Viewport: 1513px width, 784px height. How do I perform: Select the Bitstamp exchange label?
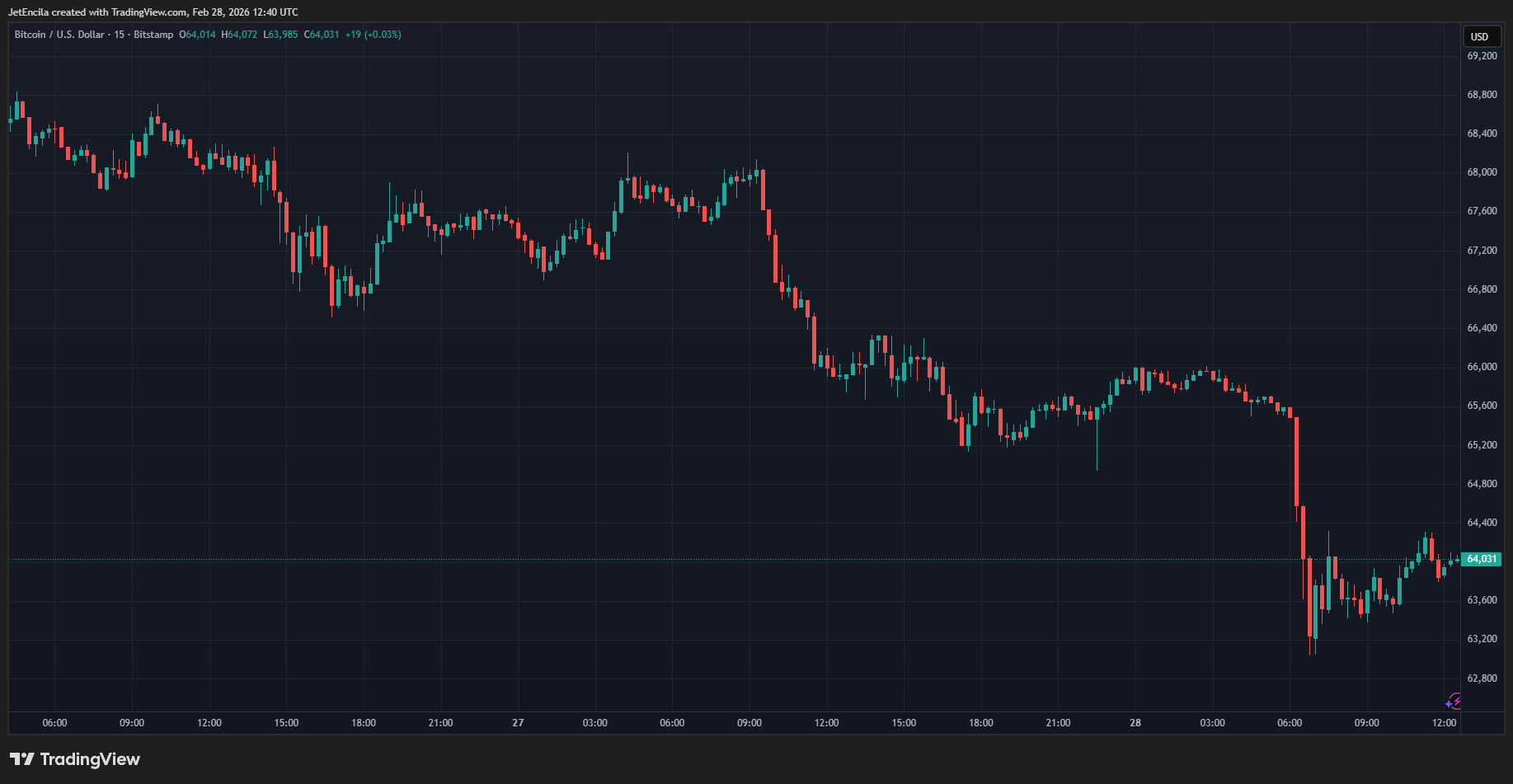point(153,35)
